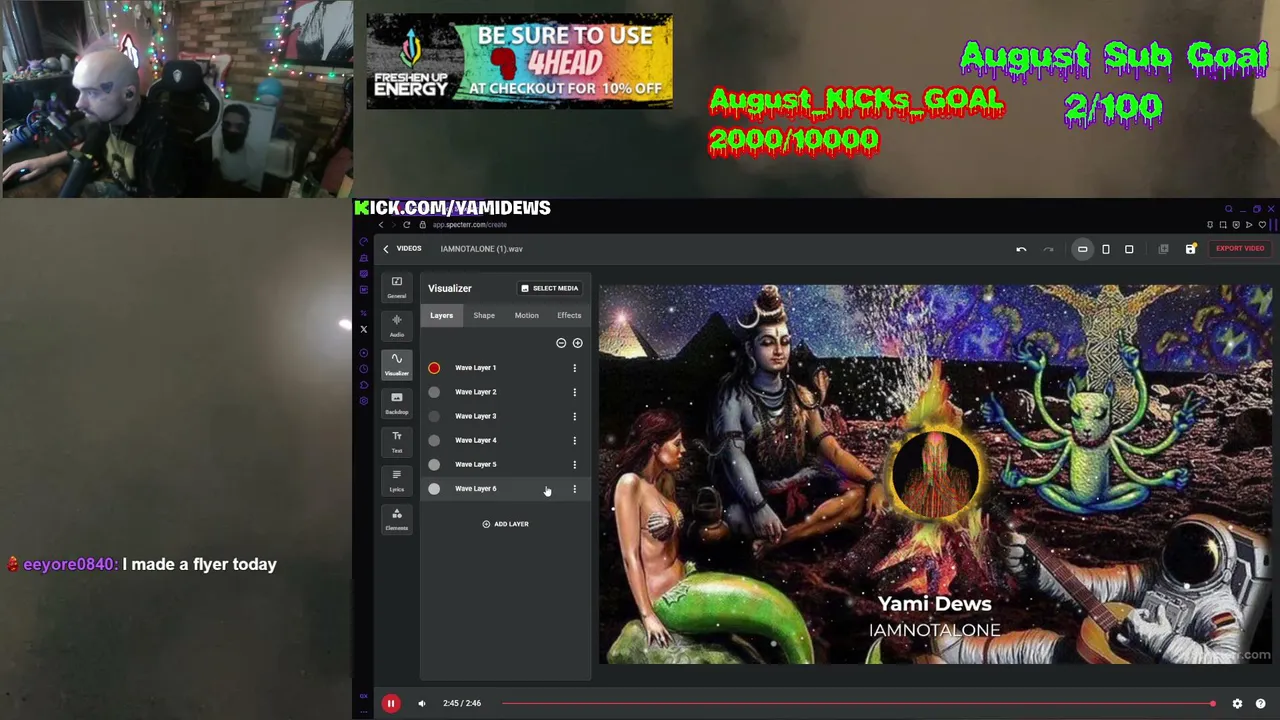Screen dimensions: 1280x720
Task: Click the Wave Layer 4 name
Action: coord(475,440)
